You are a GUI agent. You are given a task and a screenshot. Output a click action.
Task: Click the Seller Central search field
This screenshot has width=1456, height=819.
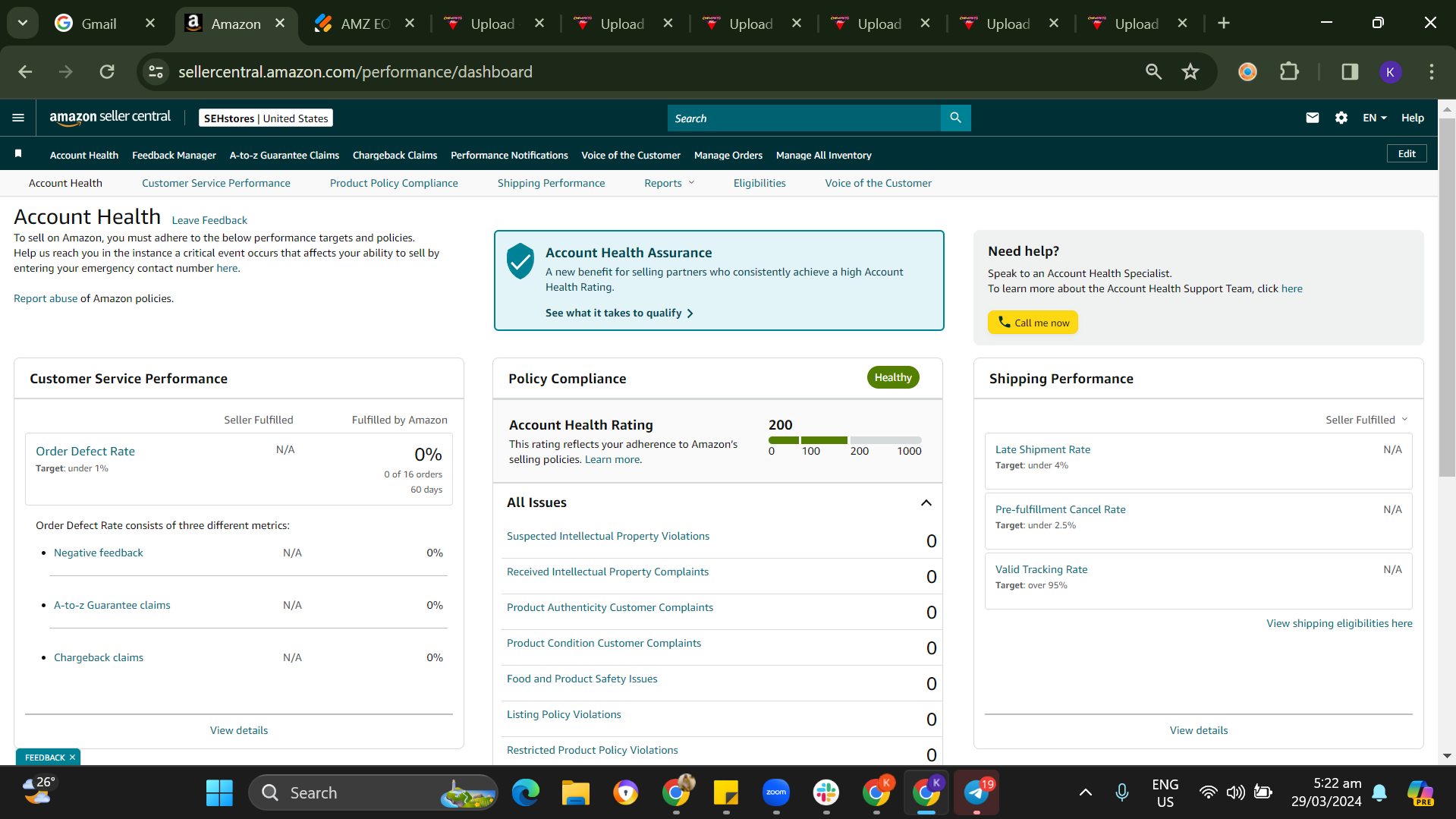click(804, 118)
